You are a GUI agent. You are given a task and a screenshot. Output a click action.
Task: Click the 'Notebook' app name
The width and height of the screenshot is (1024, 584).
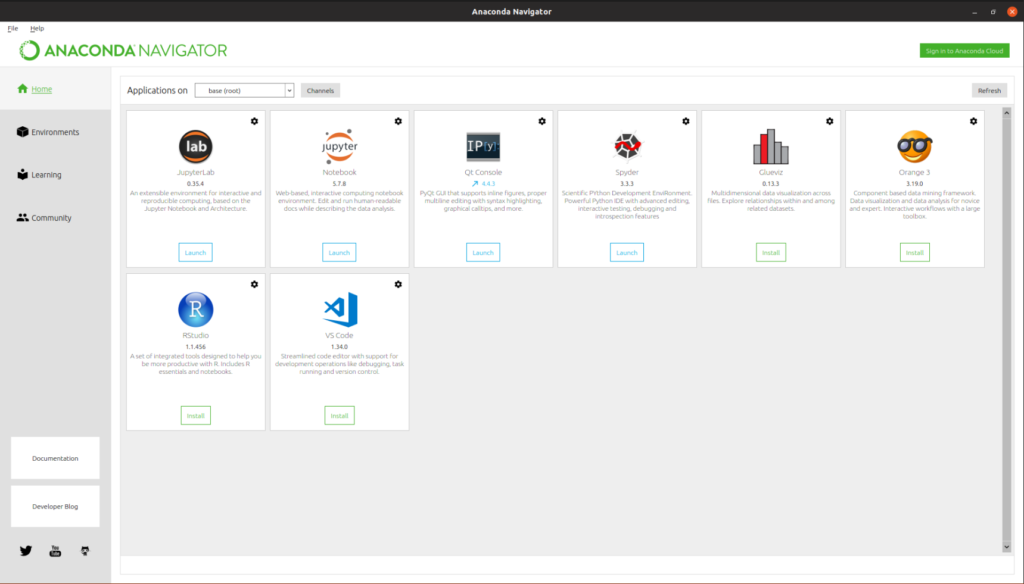tap(340, 172)
